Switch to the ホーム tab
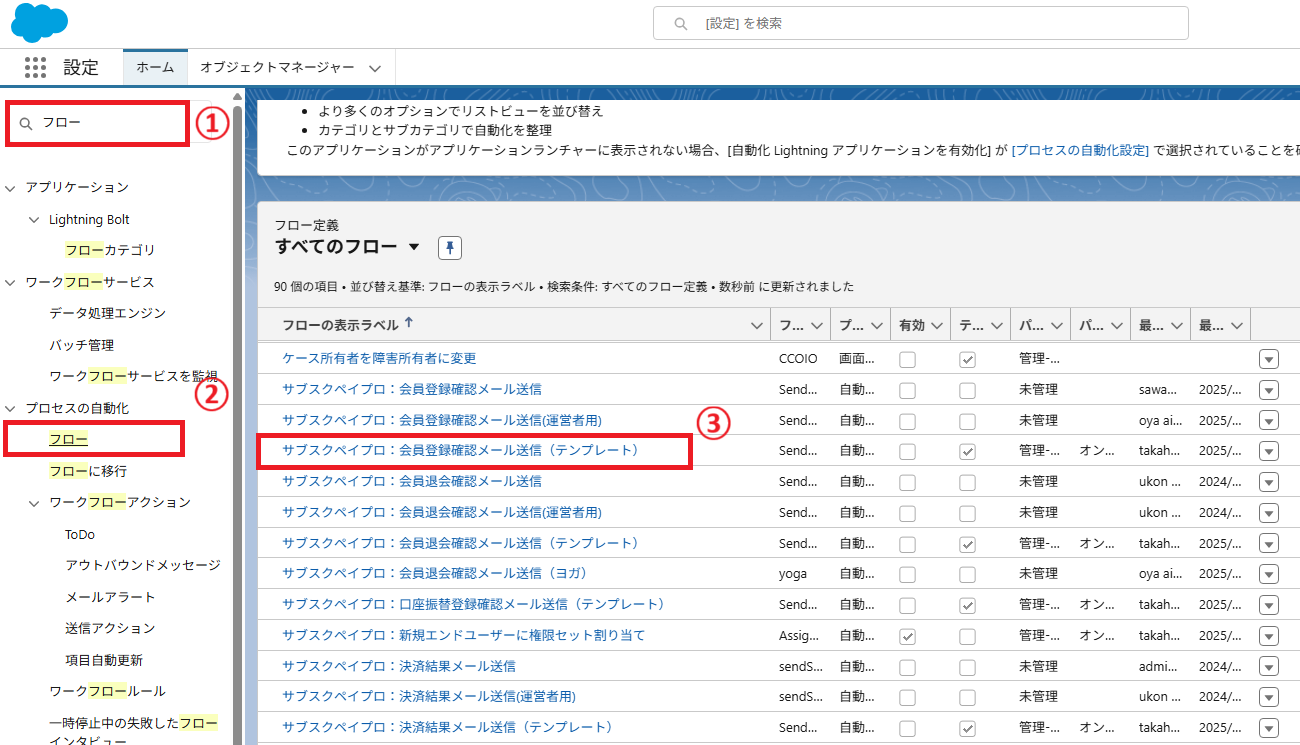1300x745 pixels. click(x=155, y=67)
